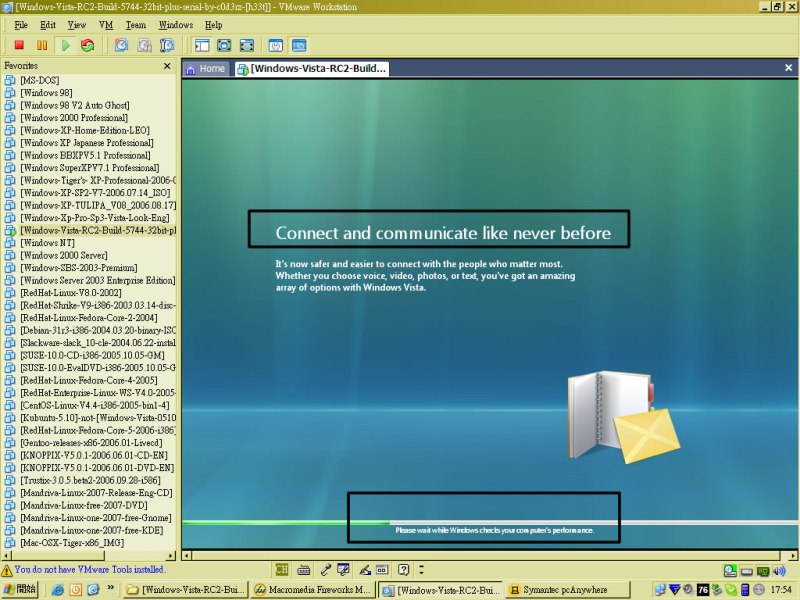
Task: Close the current VM tab
Action: point(788,67)
